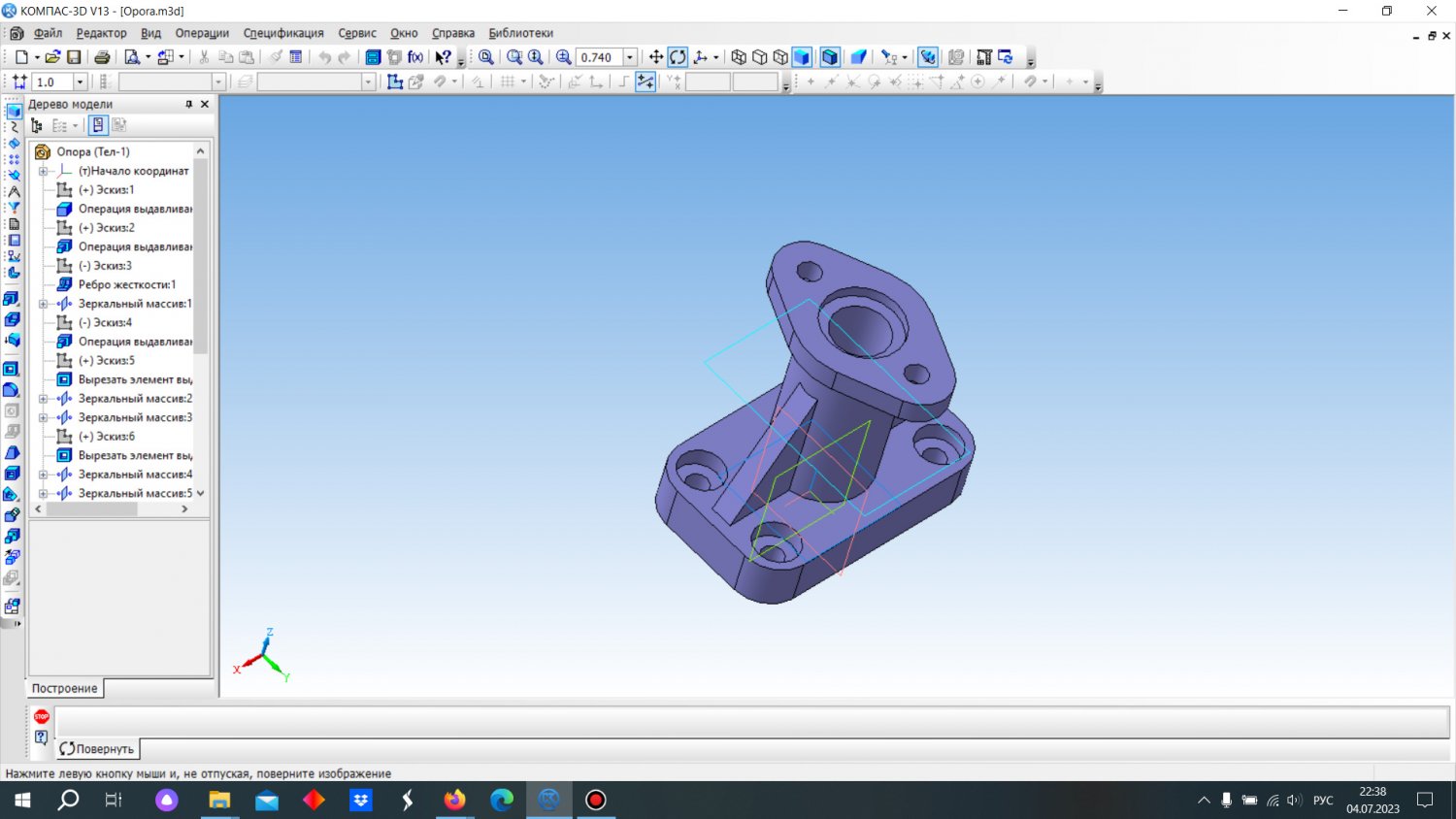Open the step dropdown showing 1.0
1456x819 pixels.
81,82
